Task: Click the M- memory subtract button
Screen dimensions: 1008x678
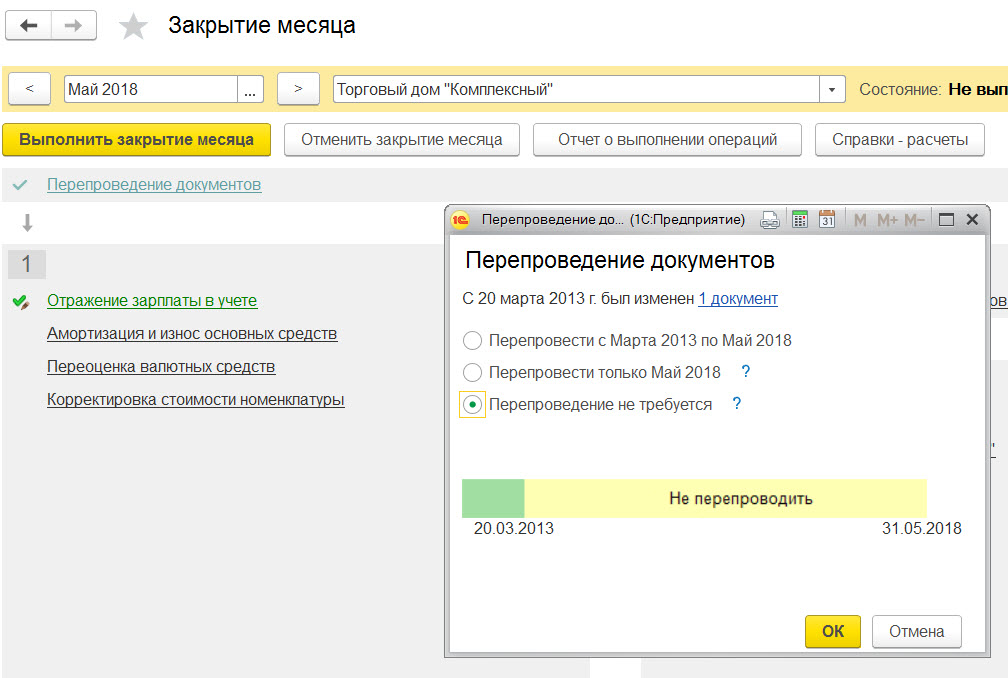Action: [x=914, y=220]
